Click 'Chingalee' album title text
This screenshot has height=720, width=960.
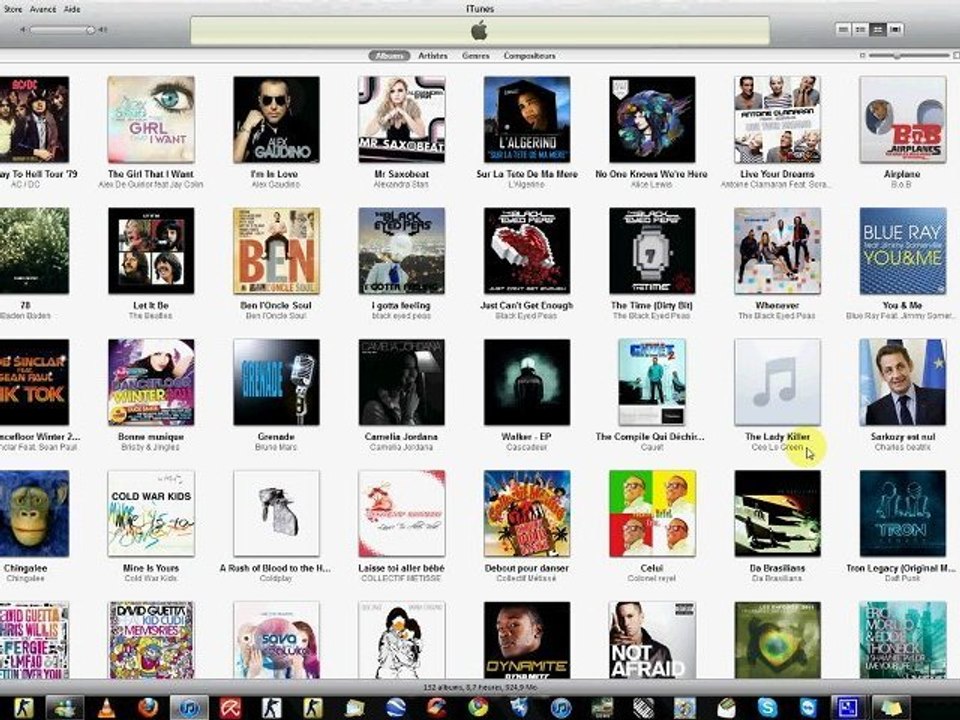coord(25,568)
